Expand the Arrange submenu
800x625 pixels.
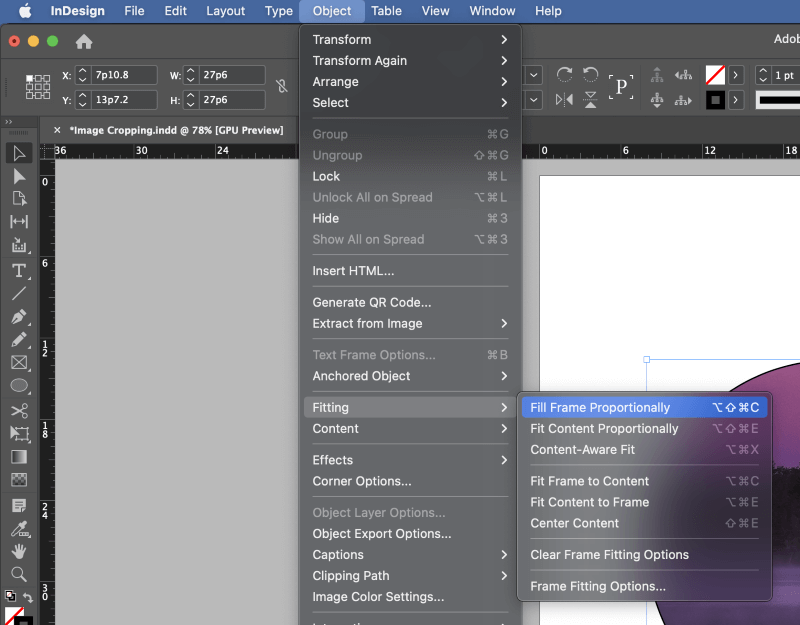click(410, 82)
